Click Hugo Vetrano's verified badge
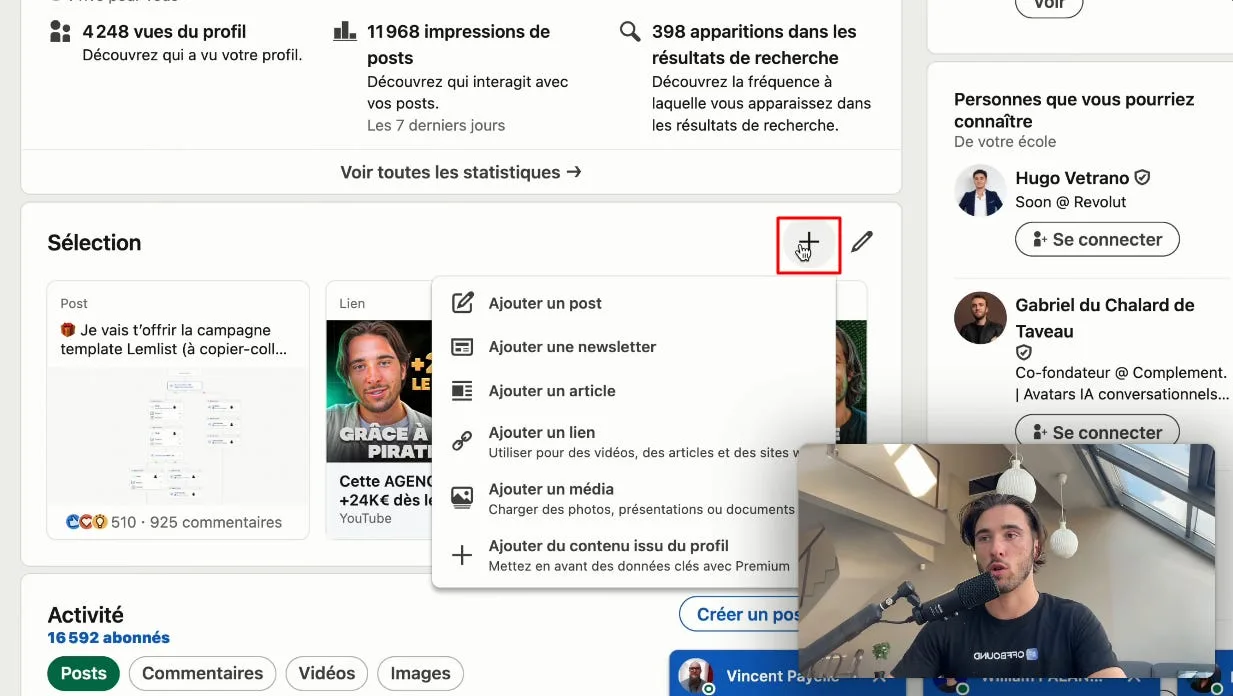1233x696 pixels. (1142, 178)
